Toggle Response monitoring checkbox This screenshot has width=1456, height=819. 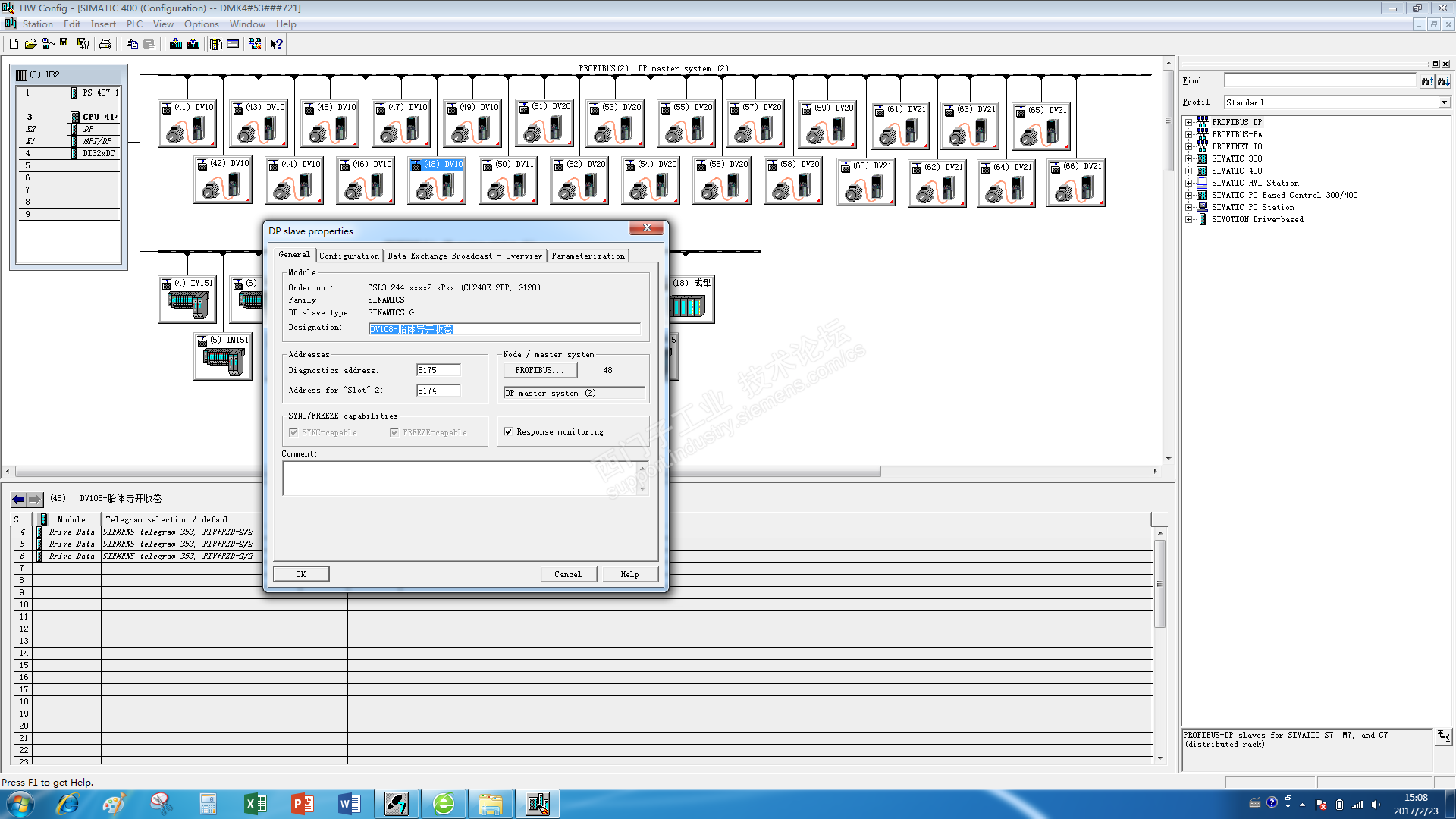[x=508, y=432]
